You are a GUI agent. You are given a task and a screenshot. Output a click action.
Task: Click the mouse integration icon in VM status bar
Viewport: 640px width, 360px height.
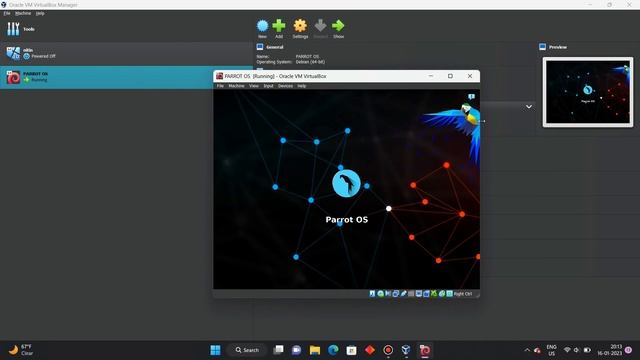(441, 293)
